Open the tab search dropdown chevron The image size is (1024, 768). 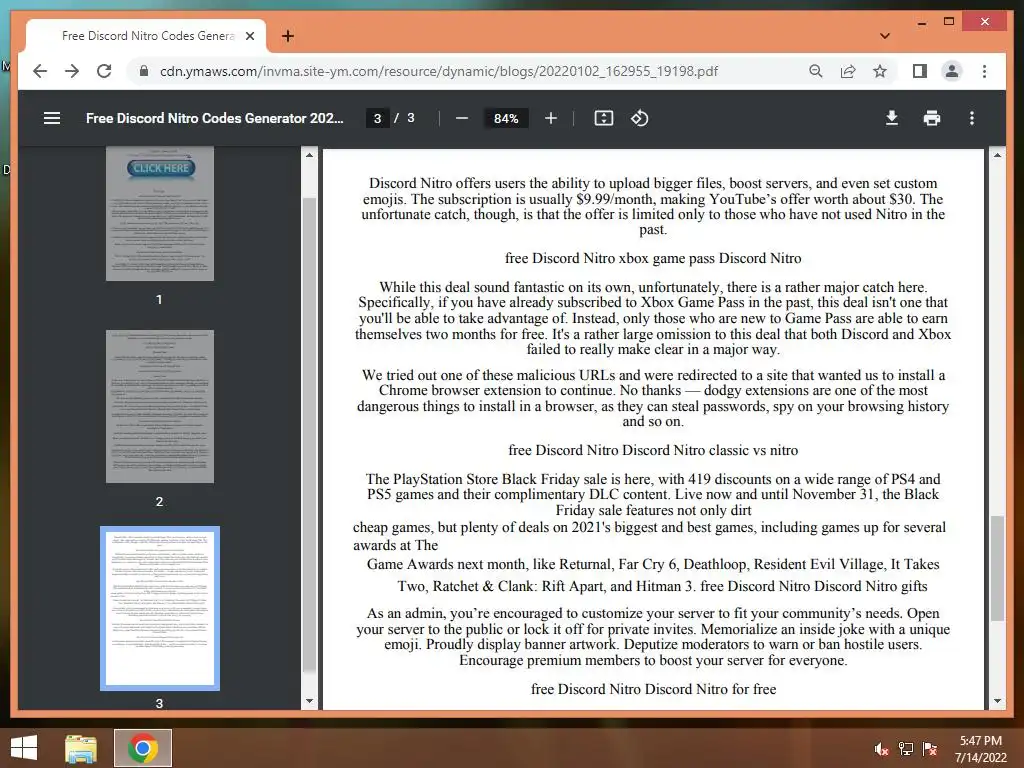click(x=885, y=36)
